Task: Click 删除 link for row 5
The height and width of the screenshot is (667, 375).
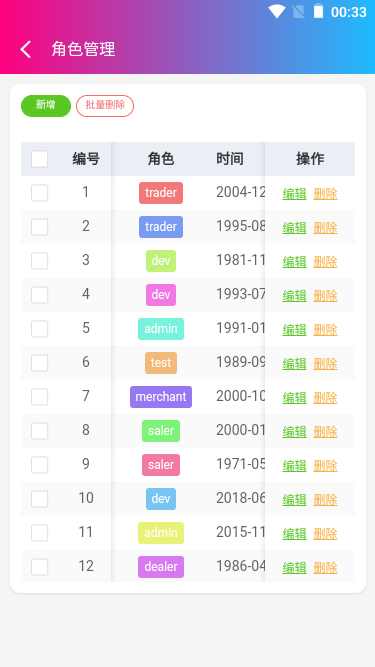Action: coord(326,330)
